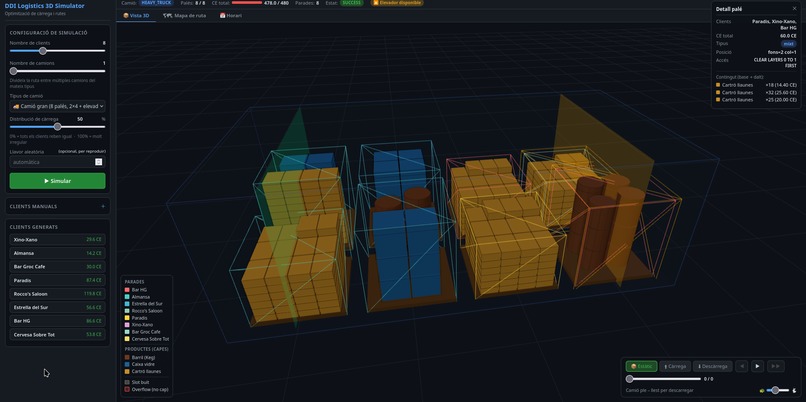Click the Nombre de clients slider handle
This screenshot has width=806, height=402.
[43, 51]
